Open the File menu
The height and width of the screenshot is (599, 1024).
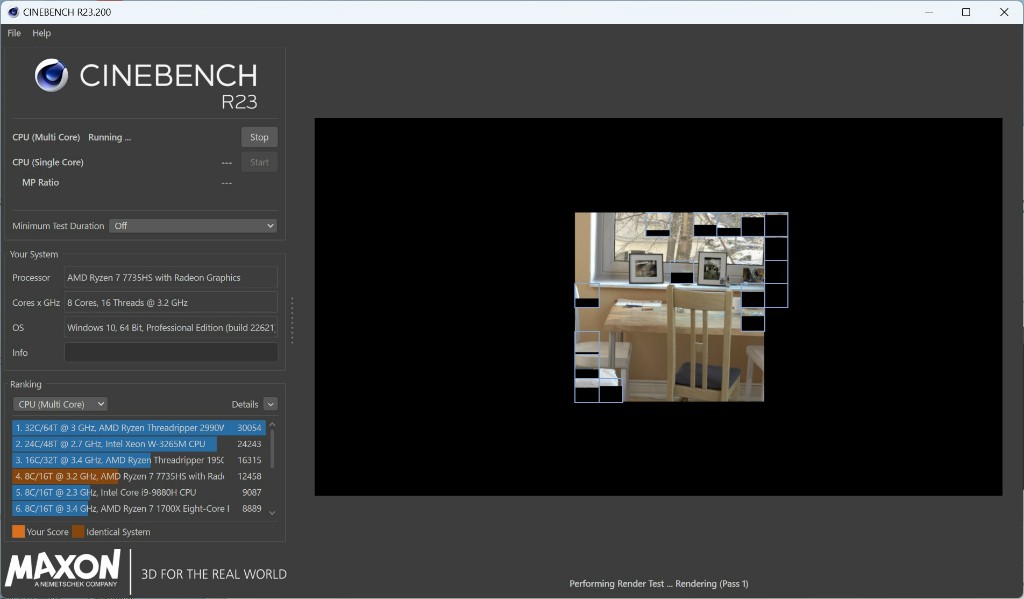[x=14, y=33]
